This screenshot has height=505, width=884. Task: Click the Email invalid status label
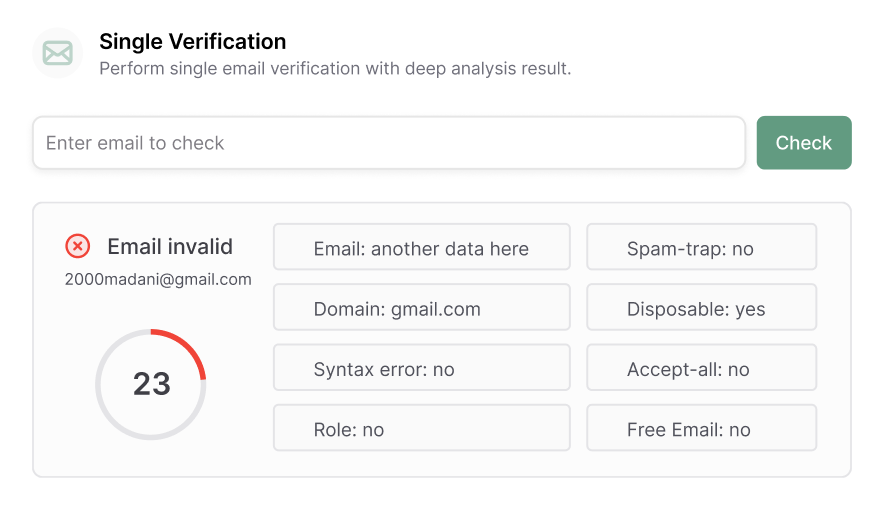pyautogui.click(x=170, y=247)
